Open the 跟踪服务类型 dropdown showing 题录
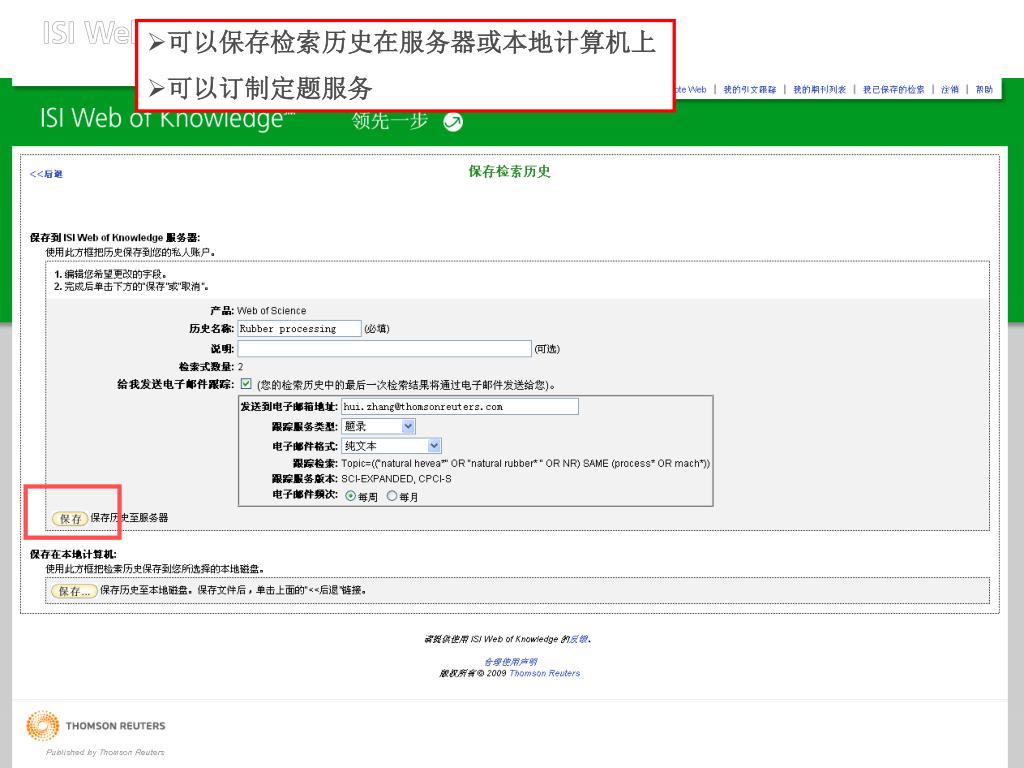This screenshot has height=768, width=1024. (378, 426)
